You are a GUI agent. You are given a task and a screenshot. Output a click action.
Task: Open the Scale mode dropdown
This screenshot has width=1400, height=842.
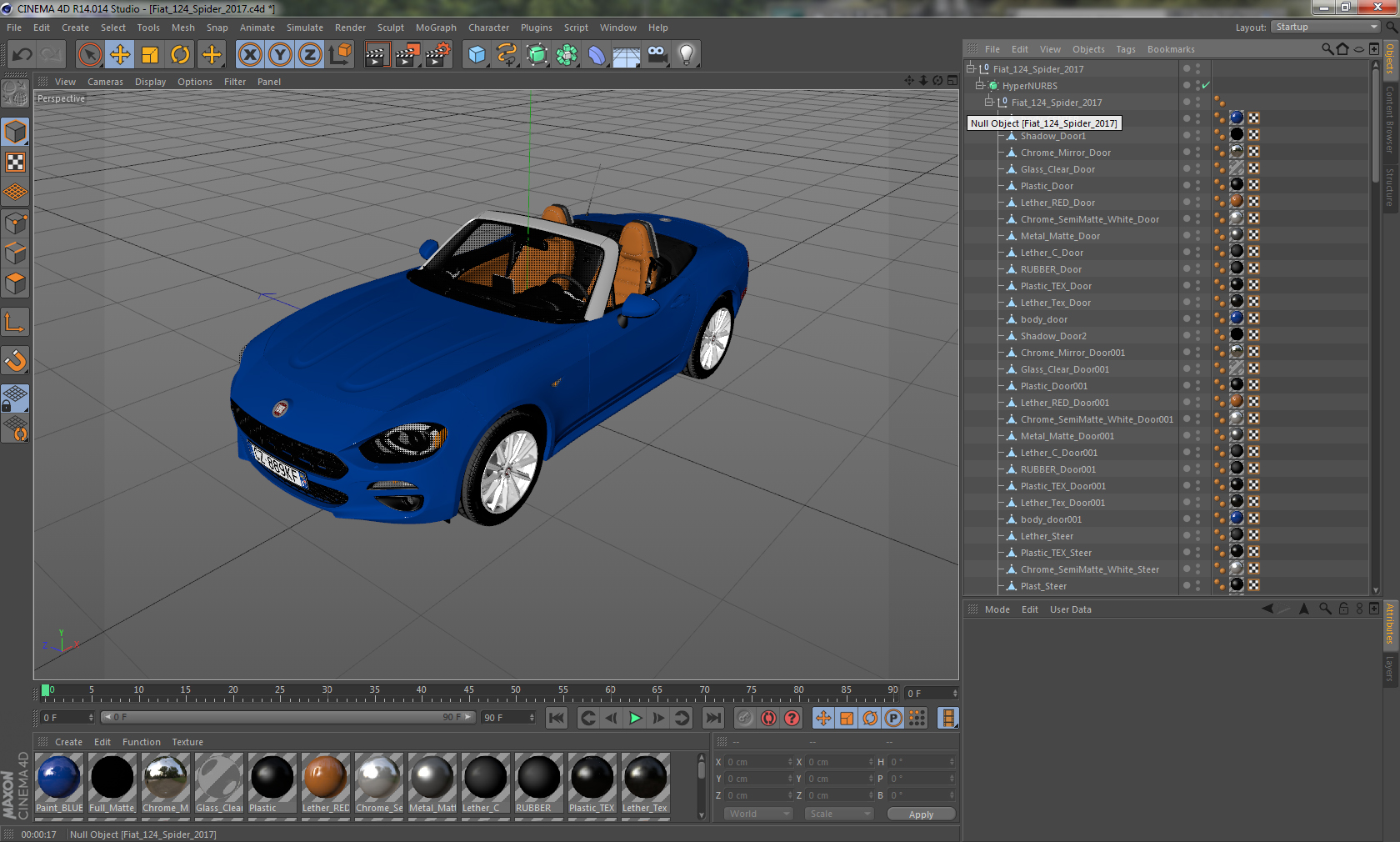pos(839,814)
